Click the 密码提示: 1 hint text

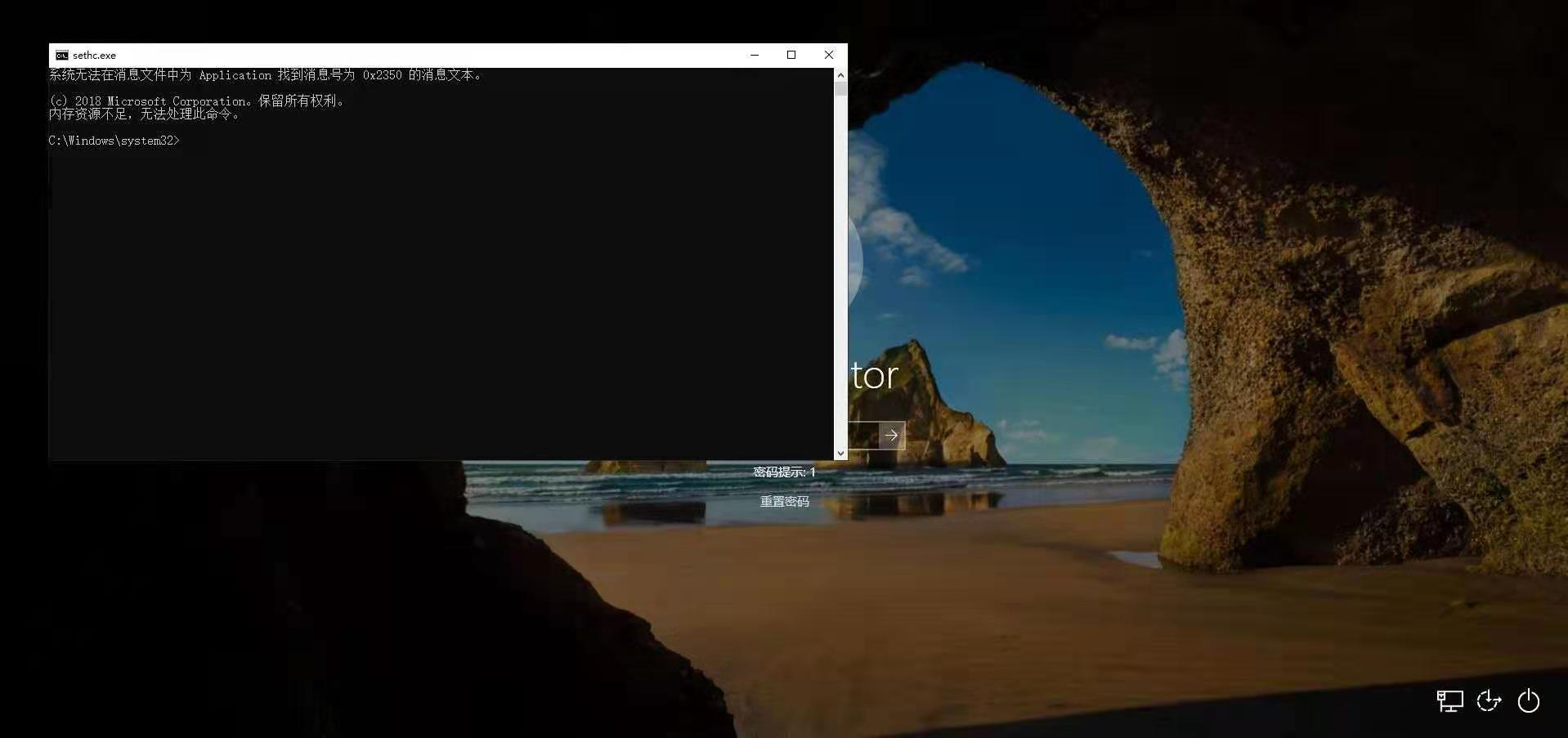[784, 472]
